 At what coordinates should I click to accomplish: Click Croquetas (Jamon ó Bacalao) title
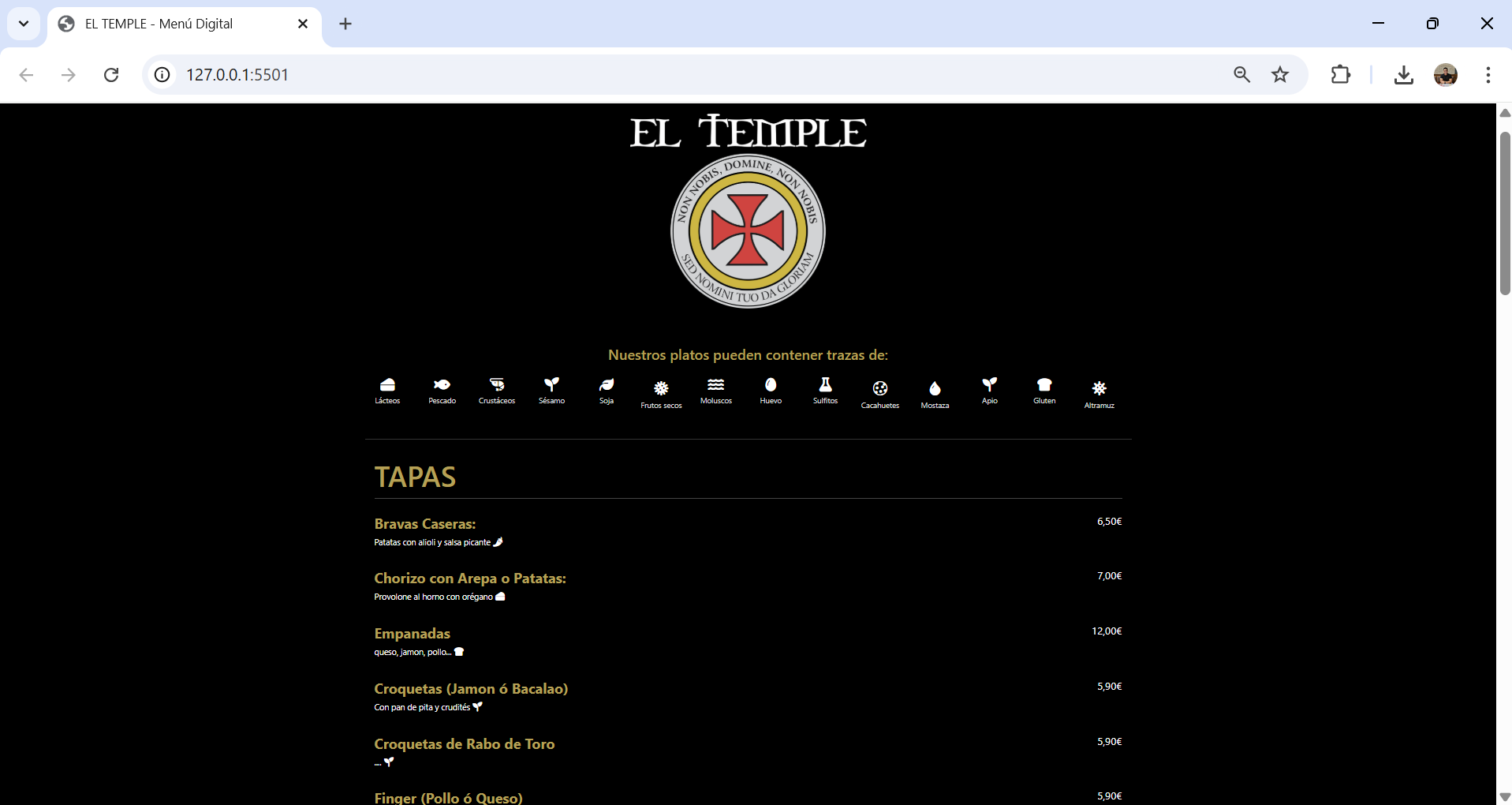471,689
